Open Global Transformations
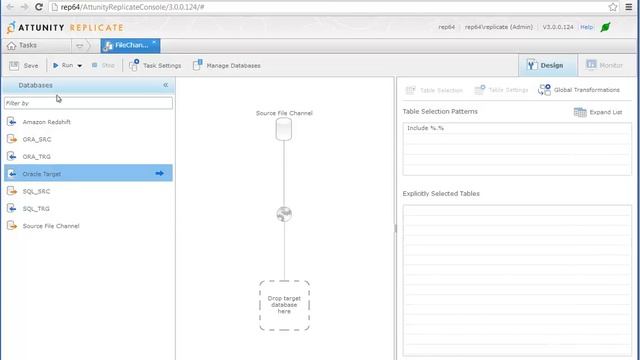Viewport: 640px width, 360px height. (579, 90)
